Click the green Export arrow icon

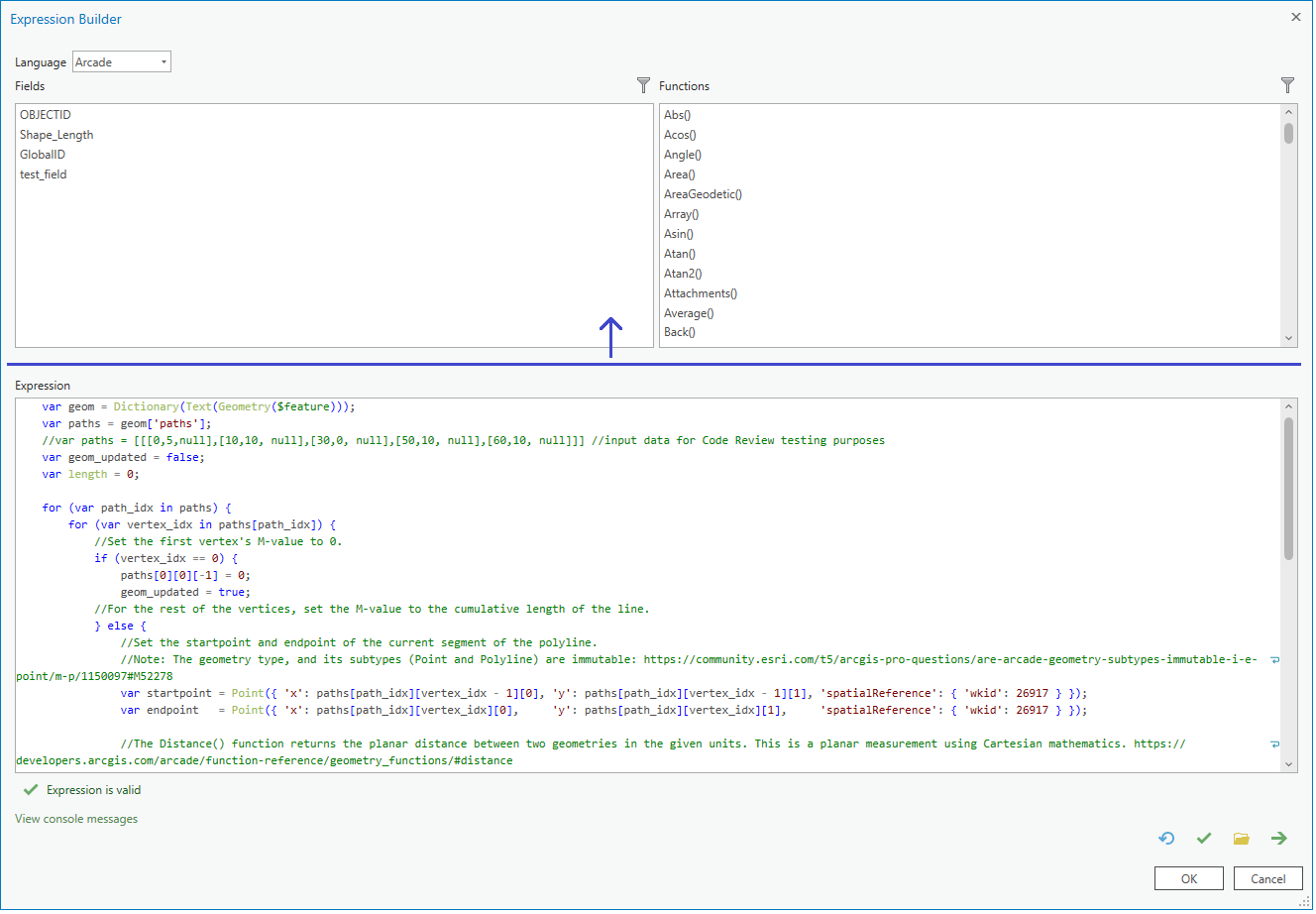(1279, 839)
